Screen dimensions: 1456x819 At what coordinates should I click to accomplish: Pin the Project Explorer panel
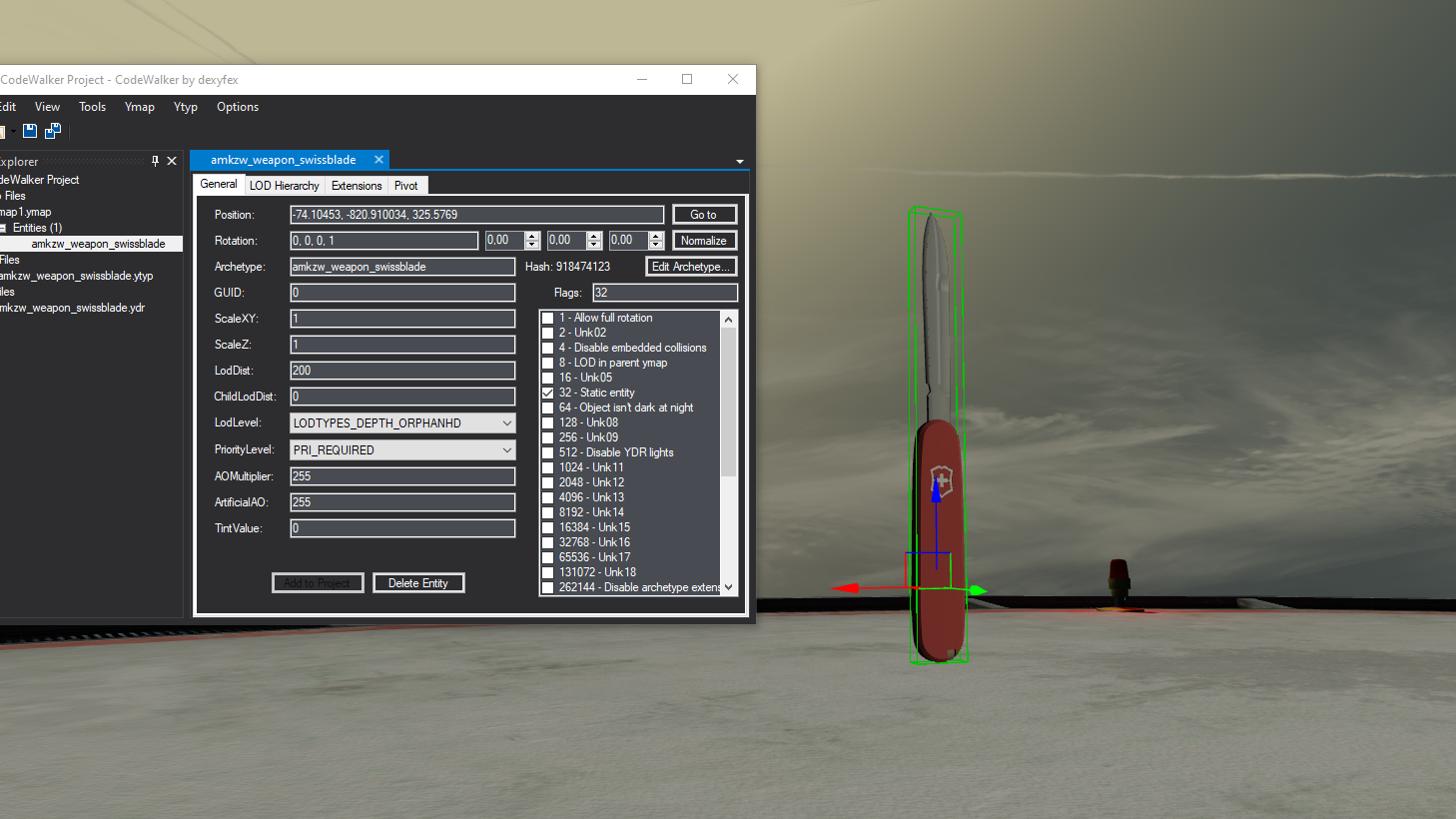(155, 161)
